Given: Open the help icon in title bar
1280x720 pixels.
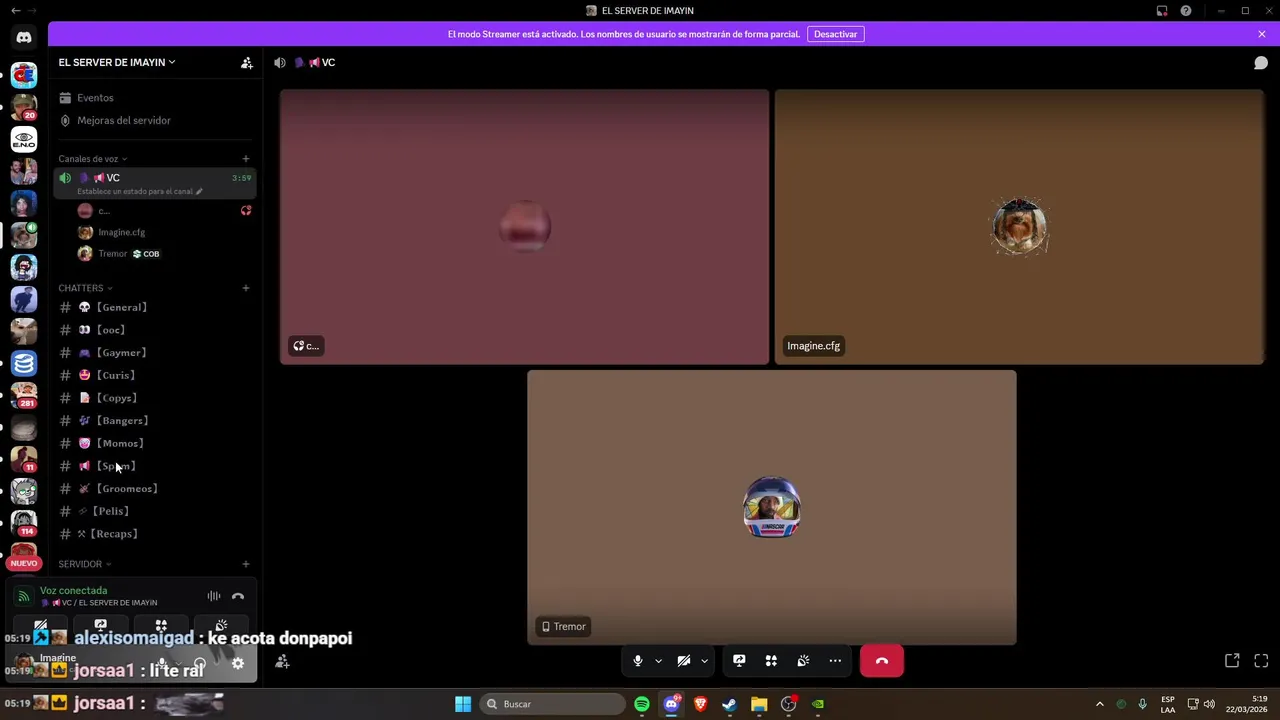Looking at the screenshot, I should pyautogui.click(x=1186, y=10).
